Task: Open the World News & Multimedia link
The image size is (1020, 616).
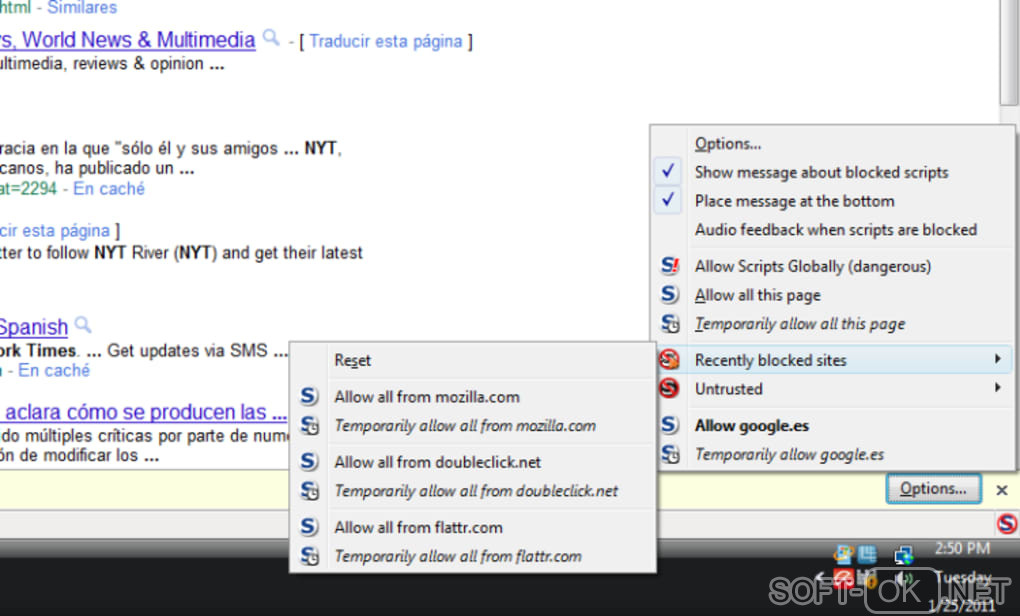Action: 128,40
